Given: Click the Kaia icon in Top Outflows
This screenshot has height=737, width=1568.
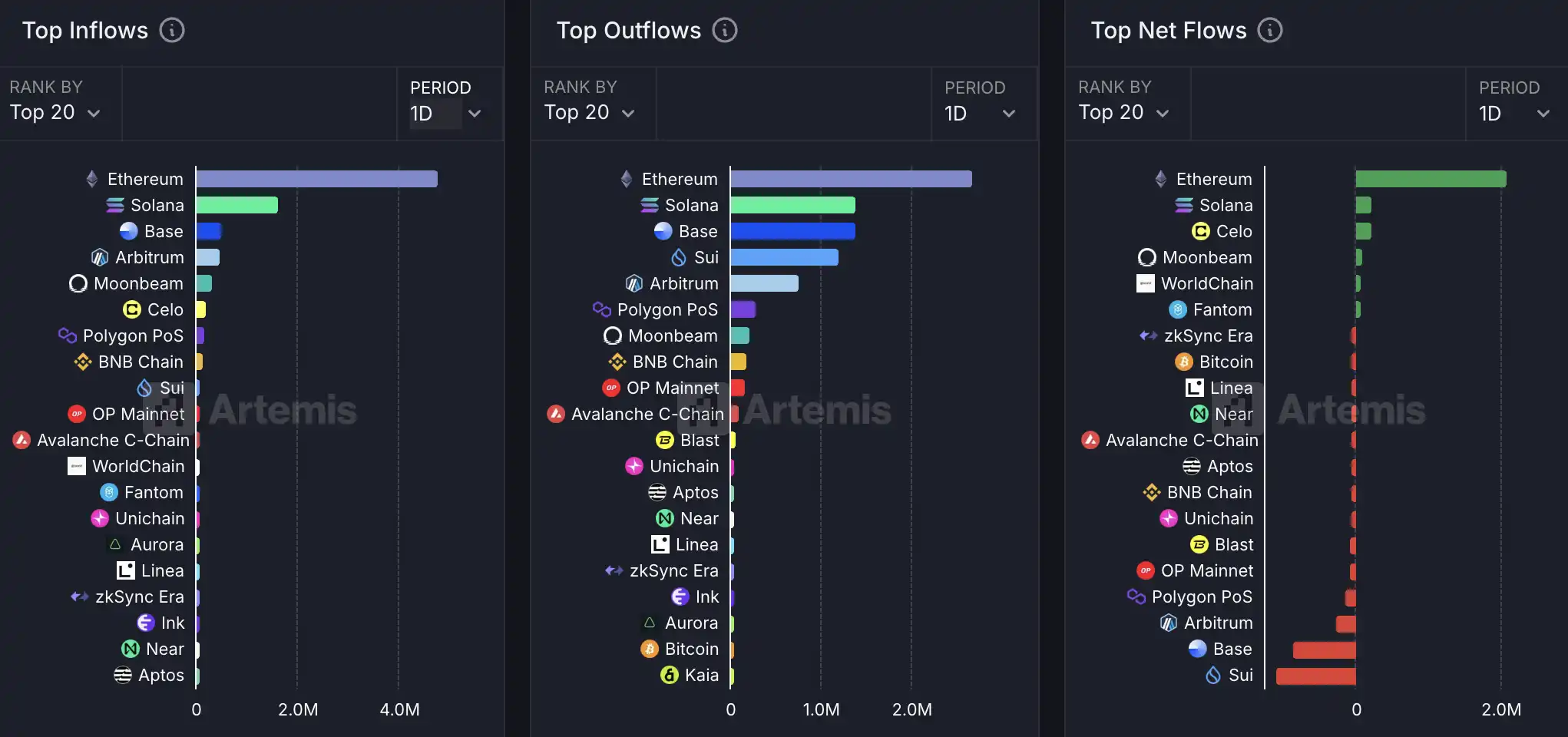Looking at the screenshot, I should 670,675.
